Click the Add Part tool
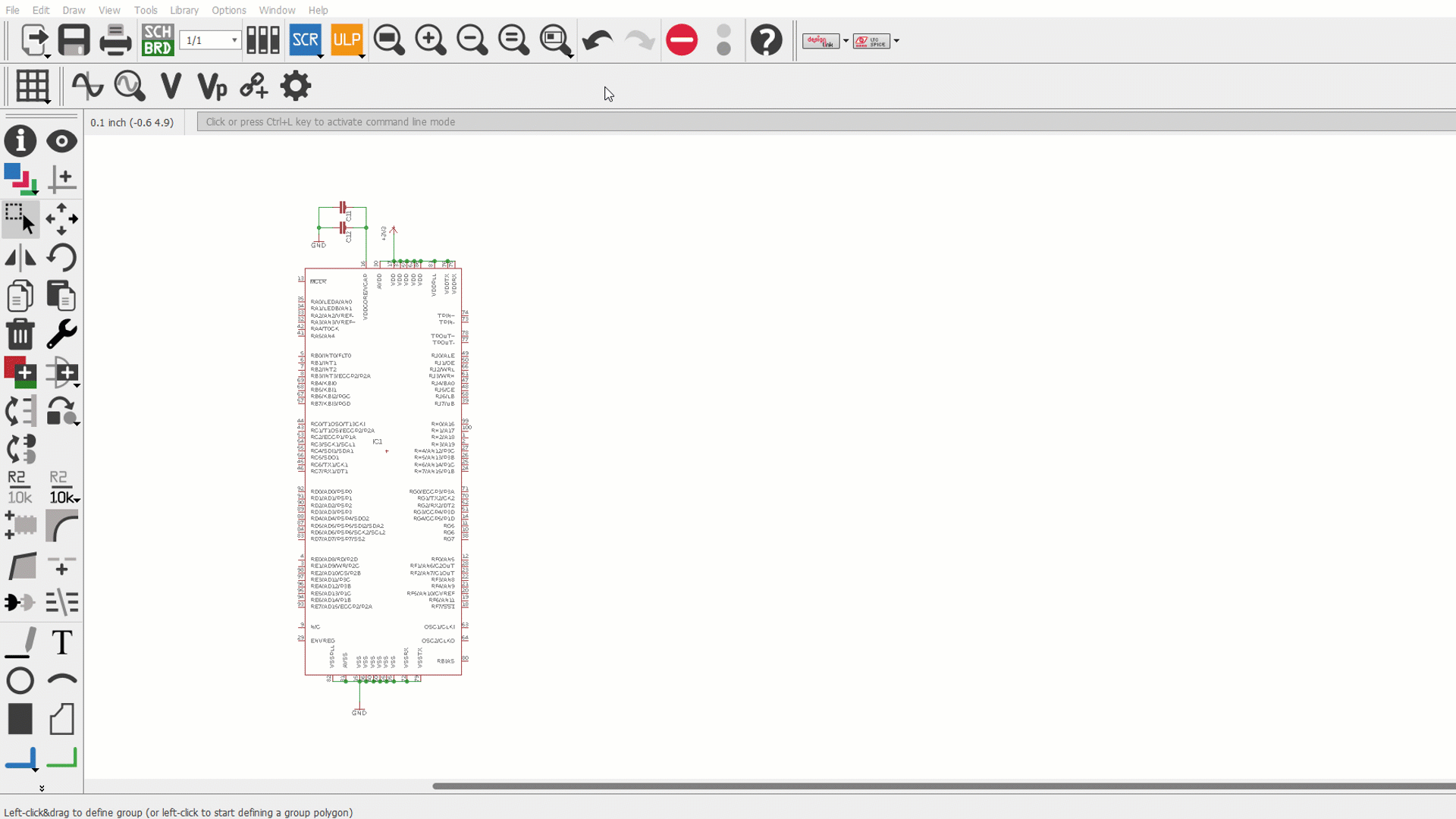Viewport: 1456px width, 819px height. pyautogui.click(x=20, y=372)
